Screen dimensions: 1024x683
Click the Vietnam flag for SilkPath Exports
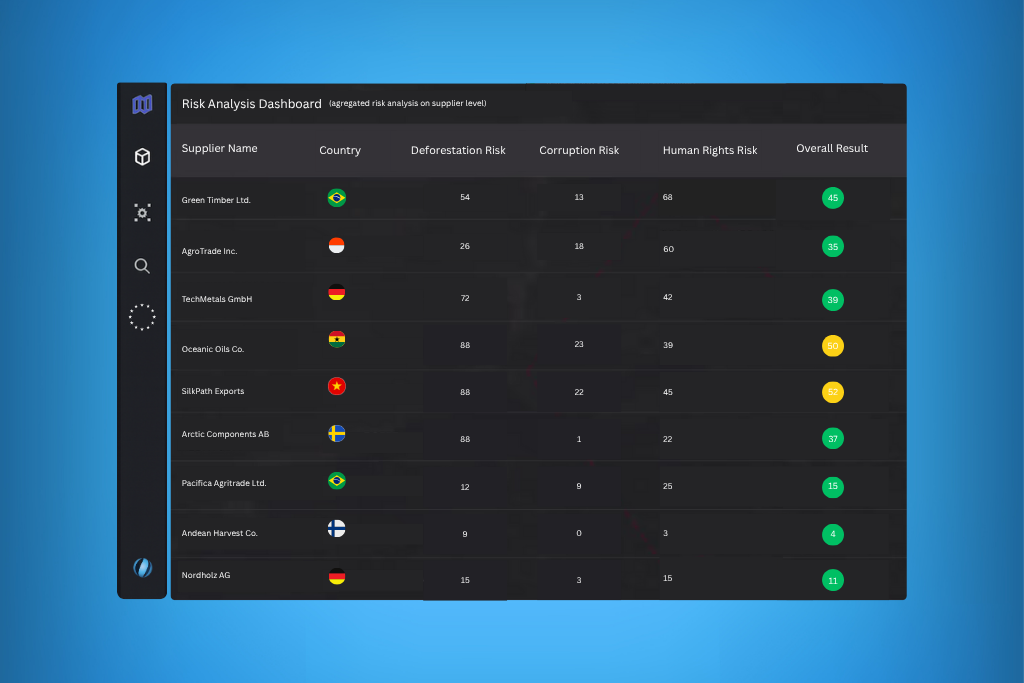click(x=337, y=386)
